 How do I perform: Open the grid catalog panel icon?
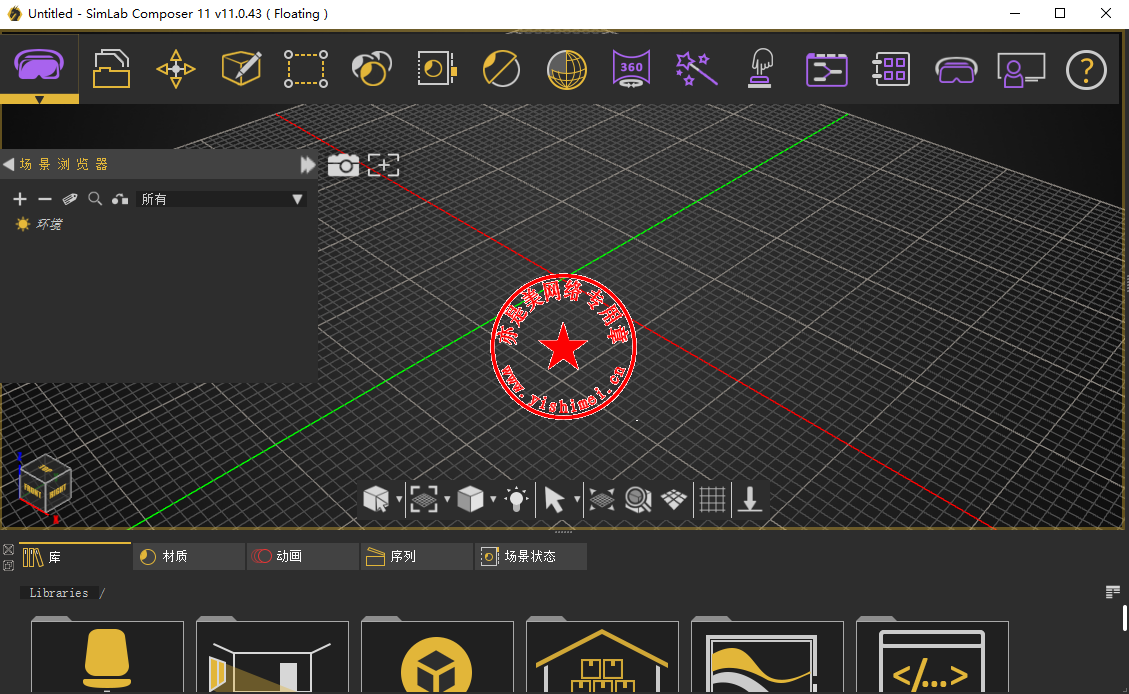coord(891,69)
